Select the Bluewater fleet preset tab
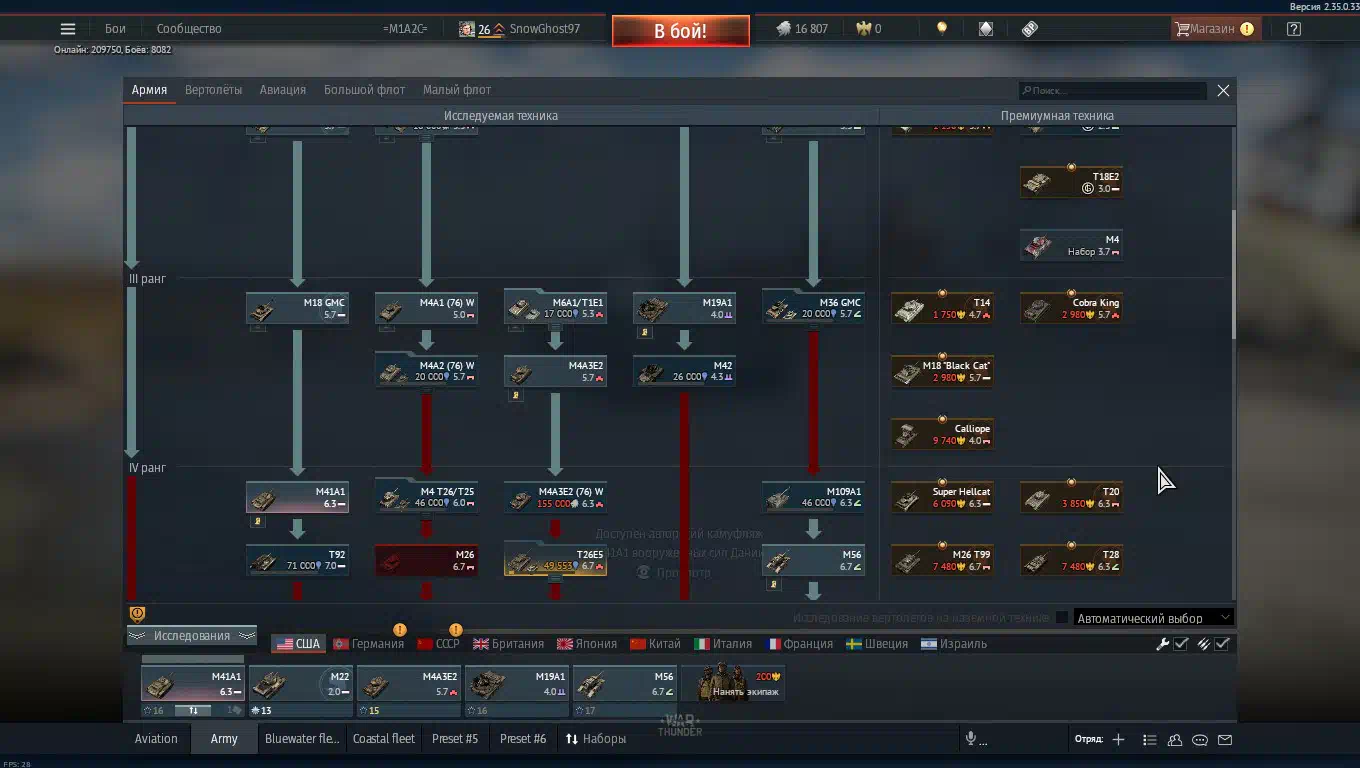The image size is (1360, 768). [302, 739]
